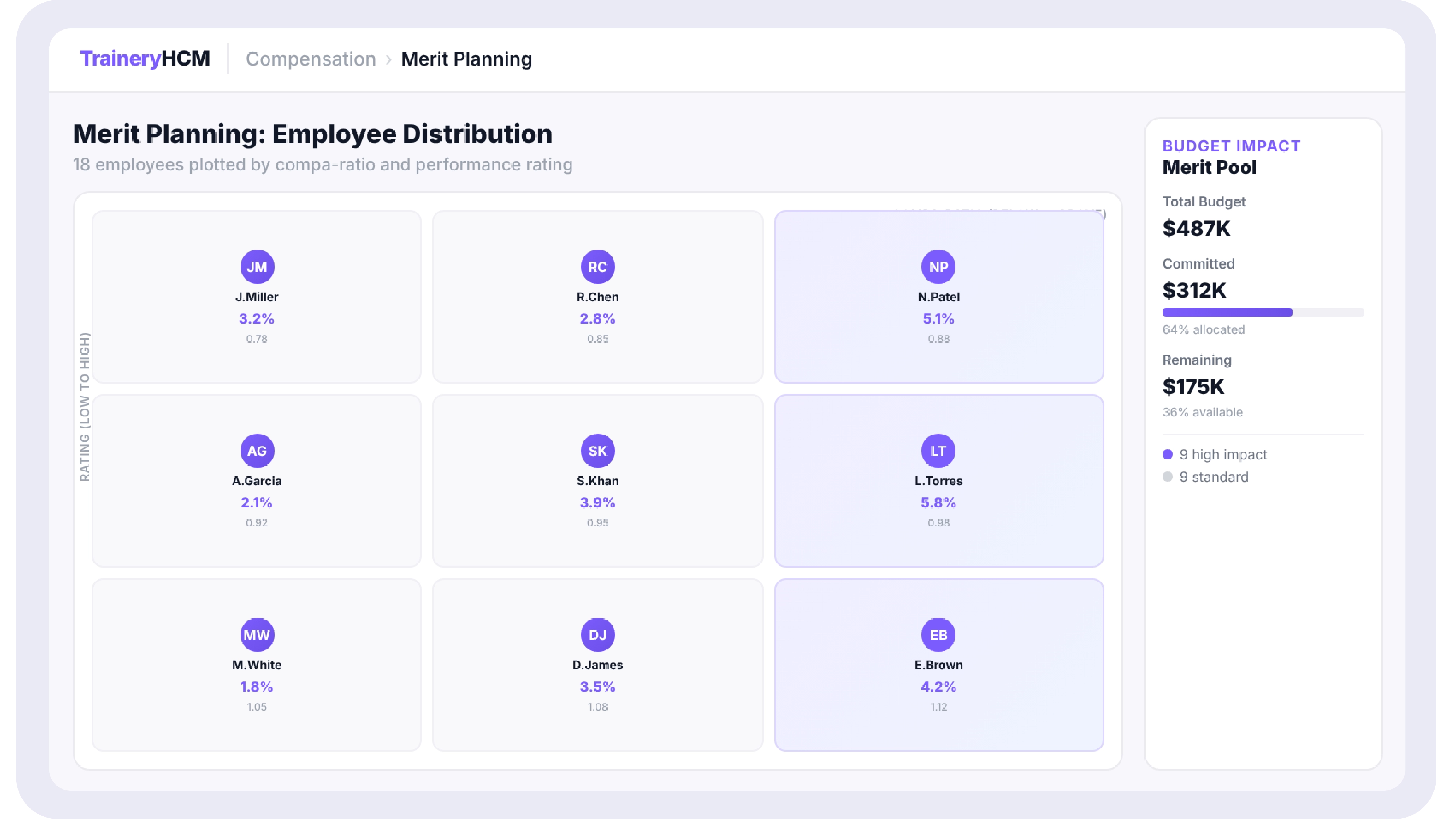Click the committed budget progress bar

[1263, 312]
